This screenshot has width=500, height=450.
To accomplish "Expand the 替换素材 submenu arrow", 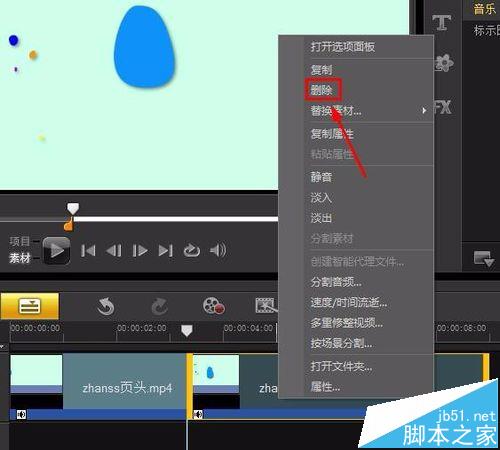I will tap(424, 110).
